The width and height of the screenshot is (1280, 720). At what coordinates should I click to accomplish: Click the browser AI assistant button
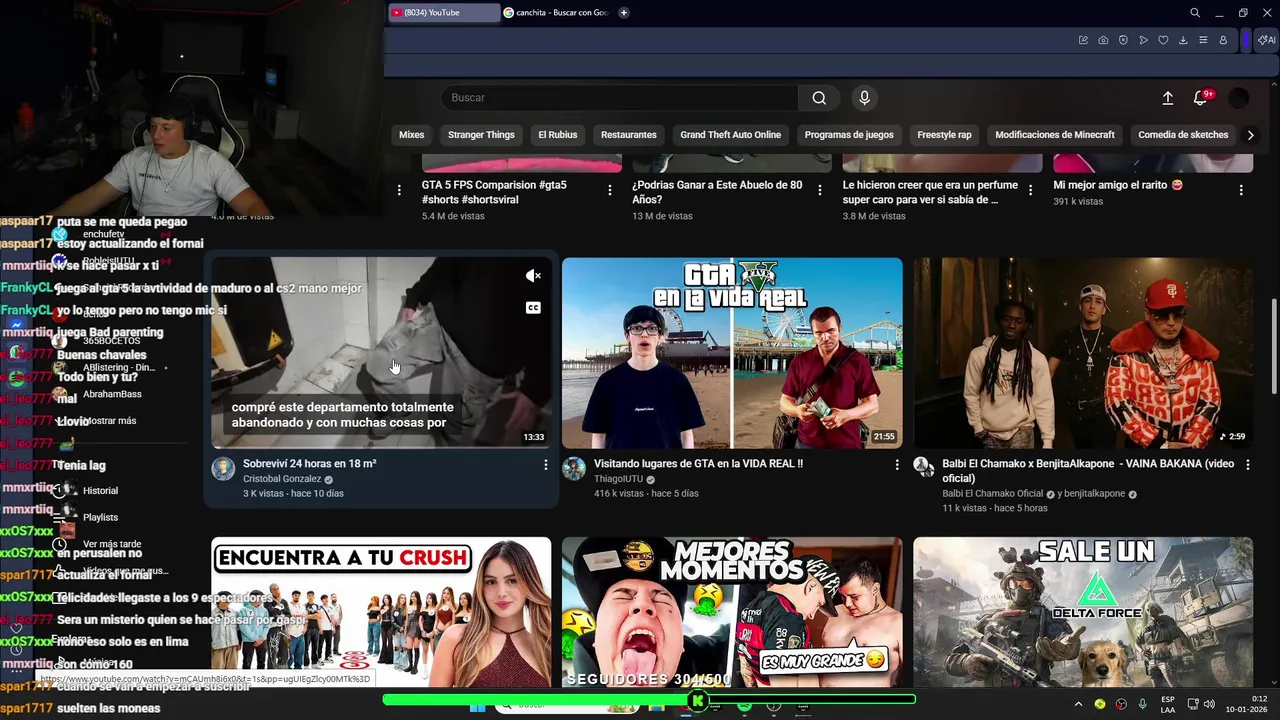pos(1266,40)
